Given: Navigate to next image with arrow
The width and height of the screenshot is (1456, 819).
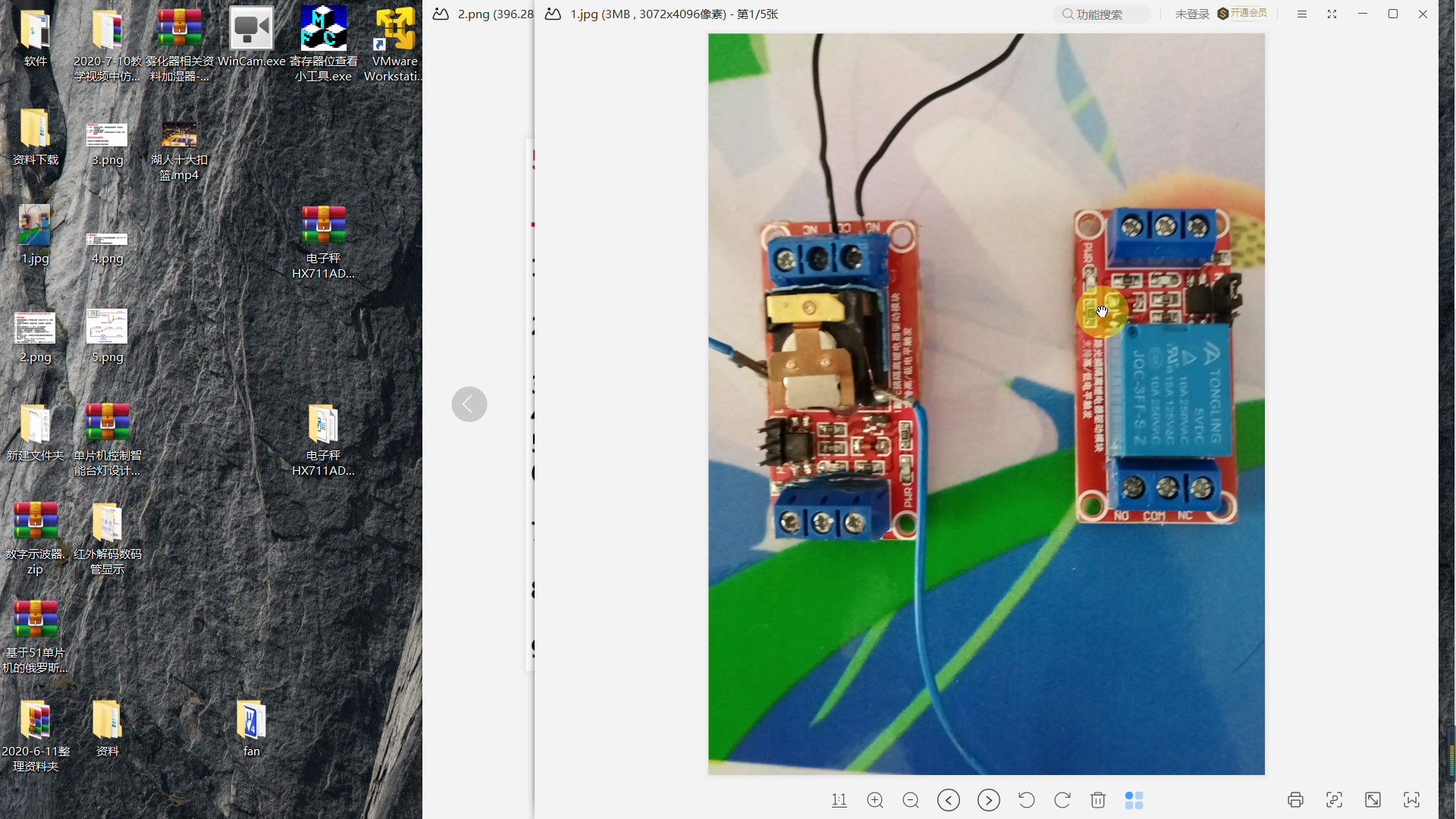Looking at the screenshot, I should tap(987, 800).
